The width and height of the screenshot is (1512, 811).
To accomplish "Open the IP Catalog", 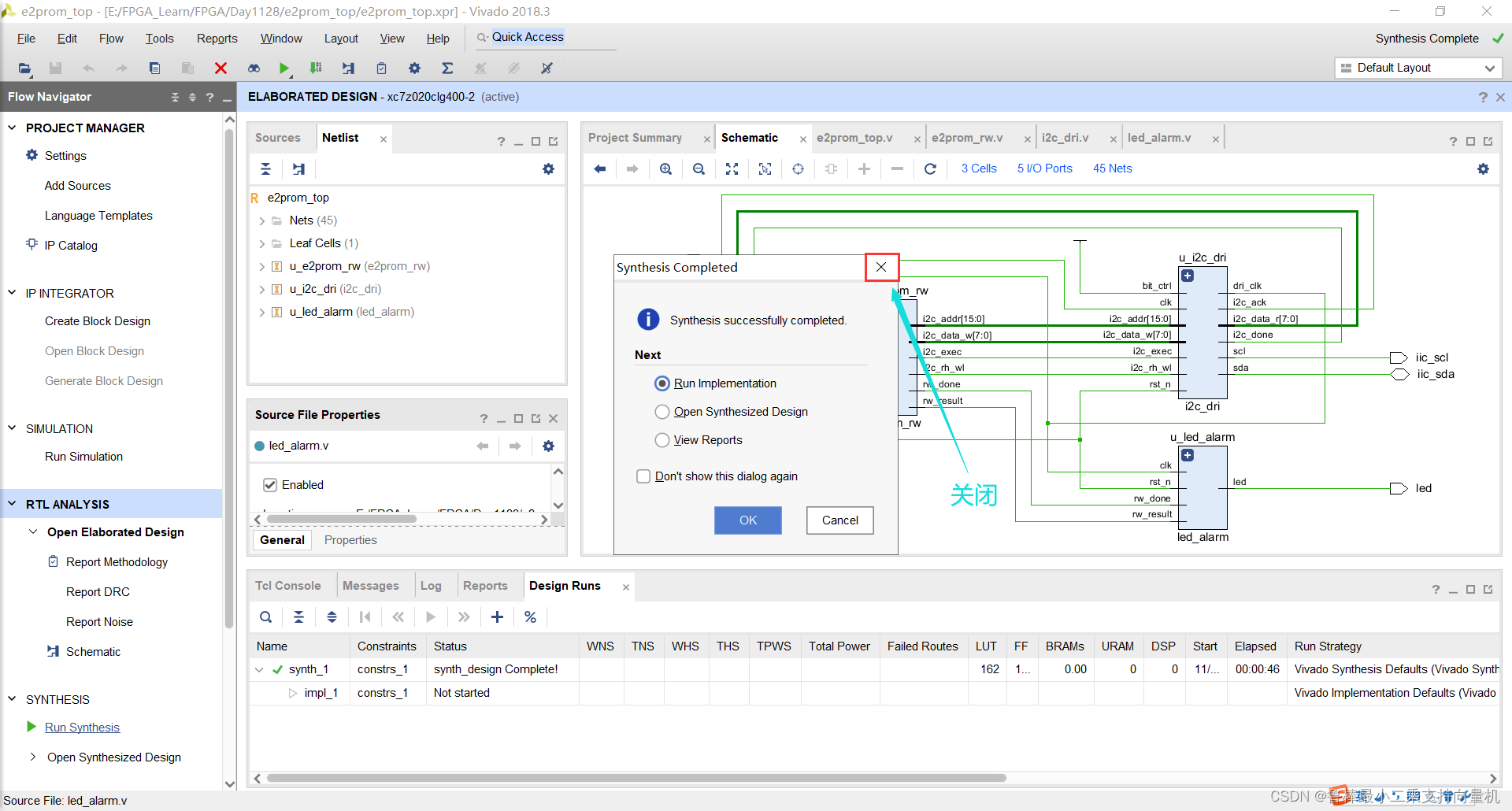I will [71, 246].
